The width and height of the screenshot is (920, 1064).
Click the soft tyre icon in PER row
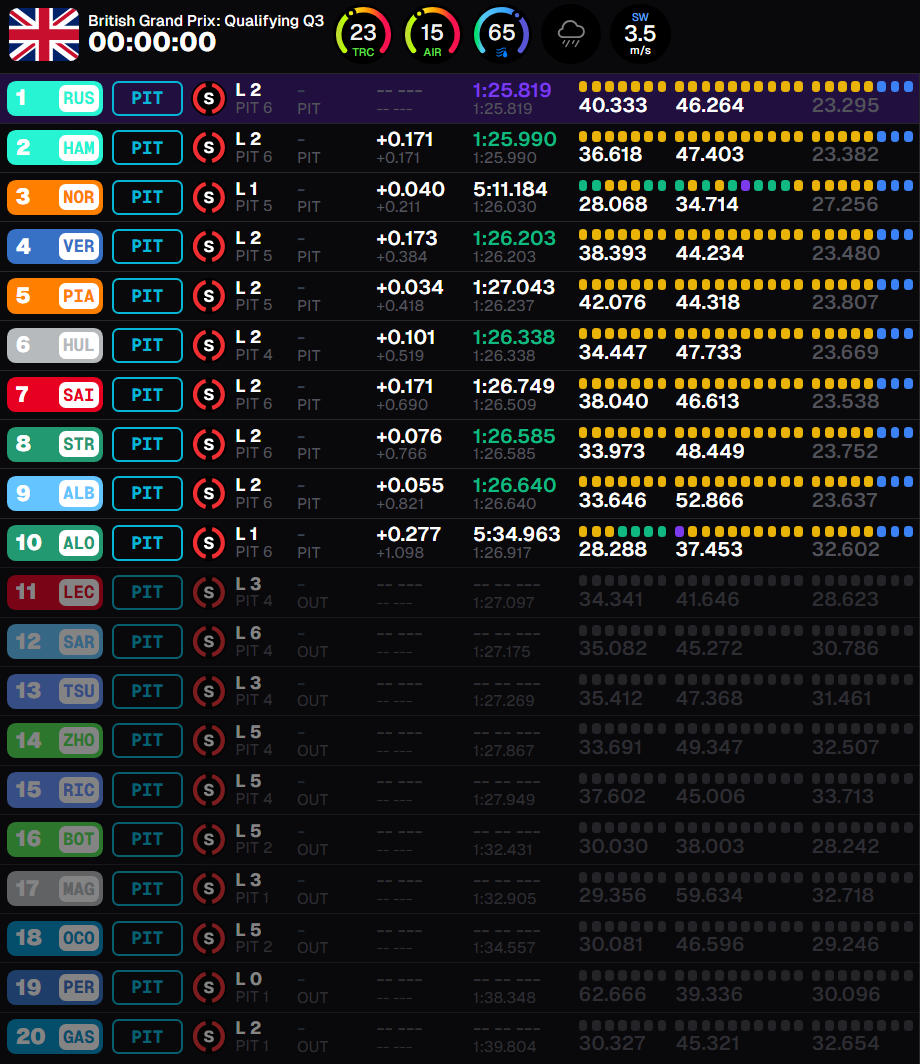208,987
